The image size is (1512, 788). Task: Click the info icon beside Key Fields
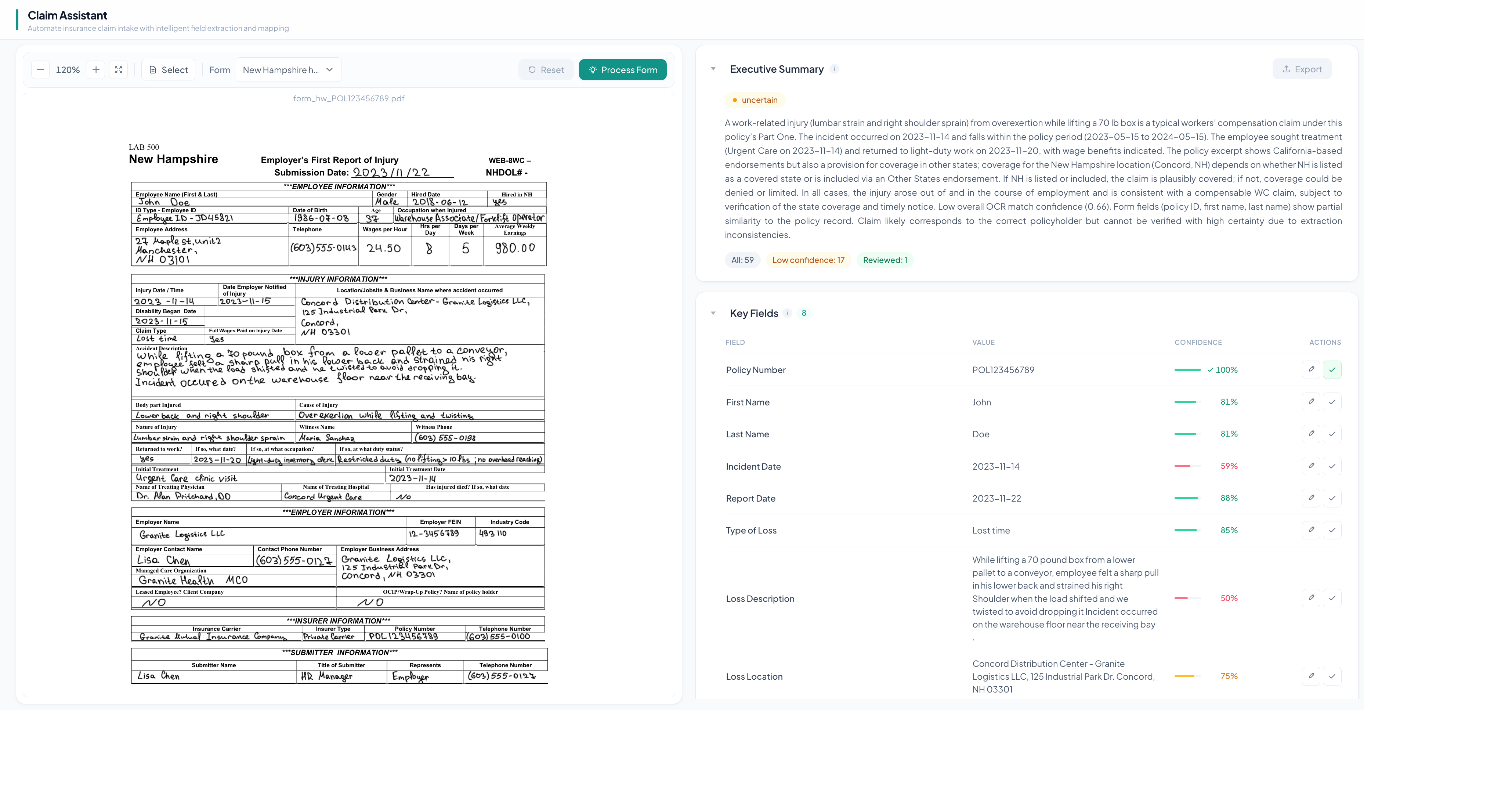(x=787, y=313)
